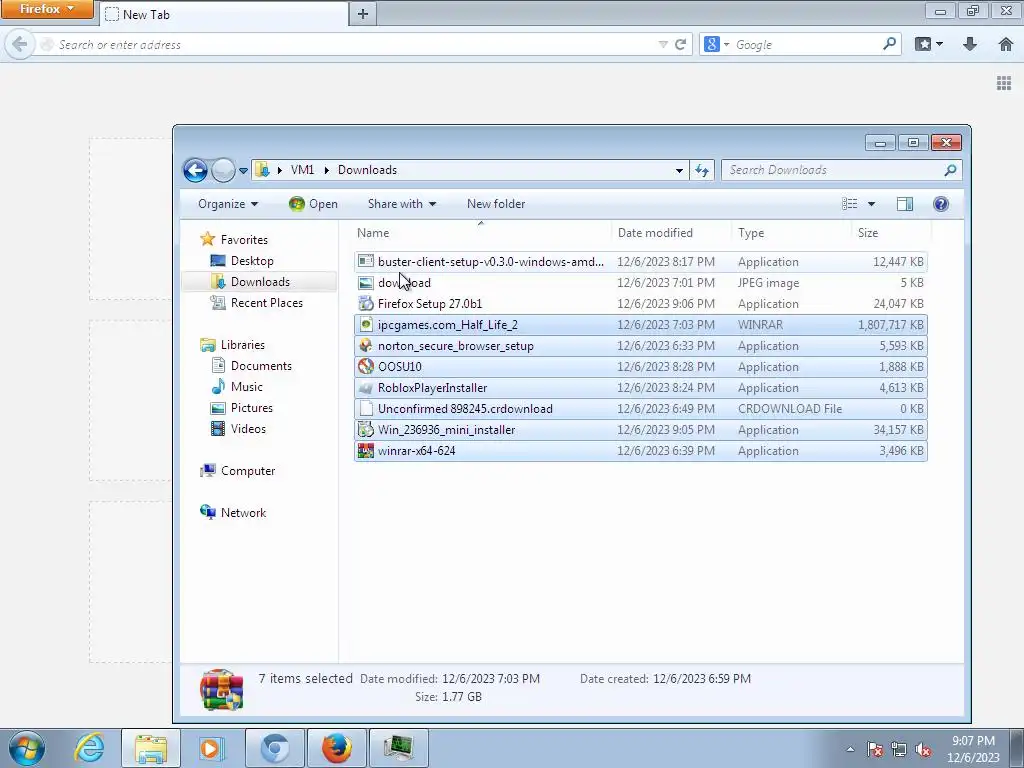The image size is (1024, 768).
Task: Click the refresh button beside the address bar
Action: point(702,170)
